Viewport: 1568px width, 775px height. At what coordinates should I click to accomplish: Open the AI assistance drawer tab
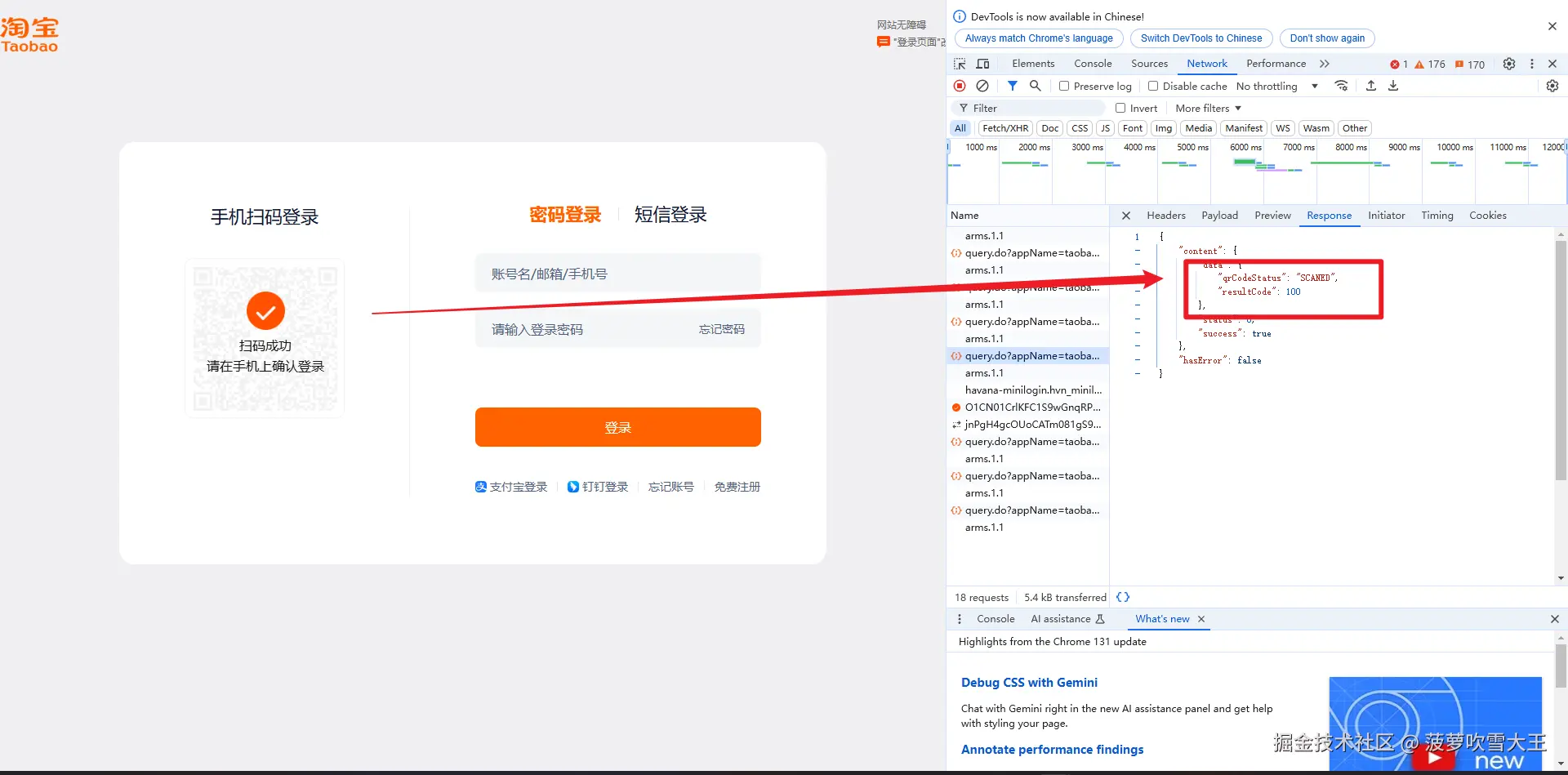tap(1067, 619)
